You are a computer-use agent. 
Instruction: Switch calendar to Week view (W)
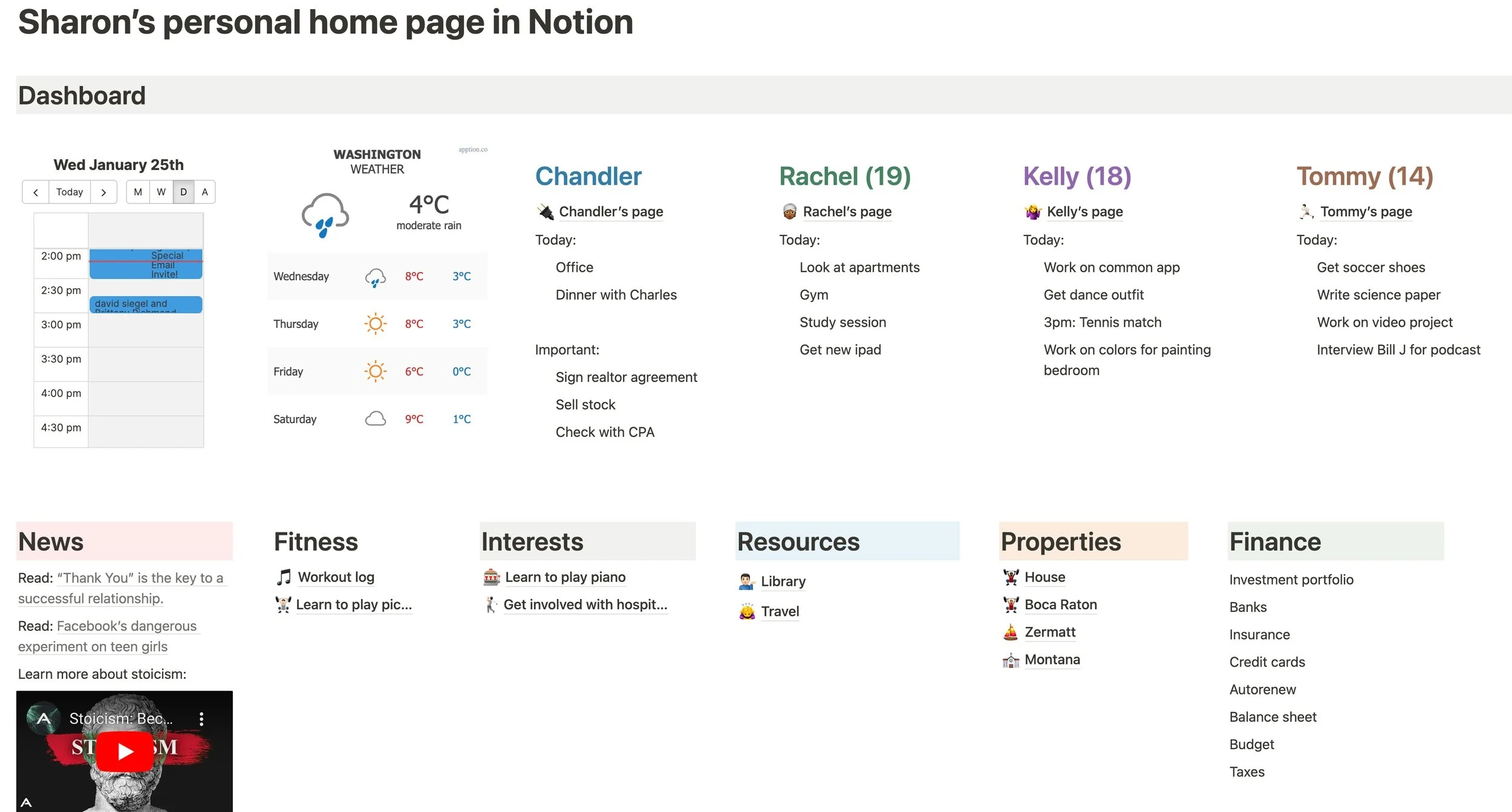pos(161,192)
